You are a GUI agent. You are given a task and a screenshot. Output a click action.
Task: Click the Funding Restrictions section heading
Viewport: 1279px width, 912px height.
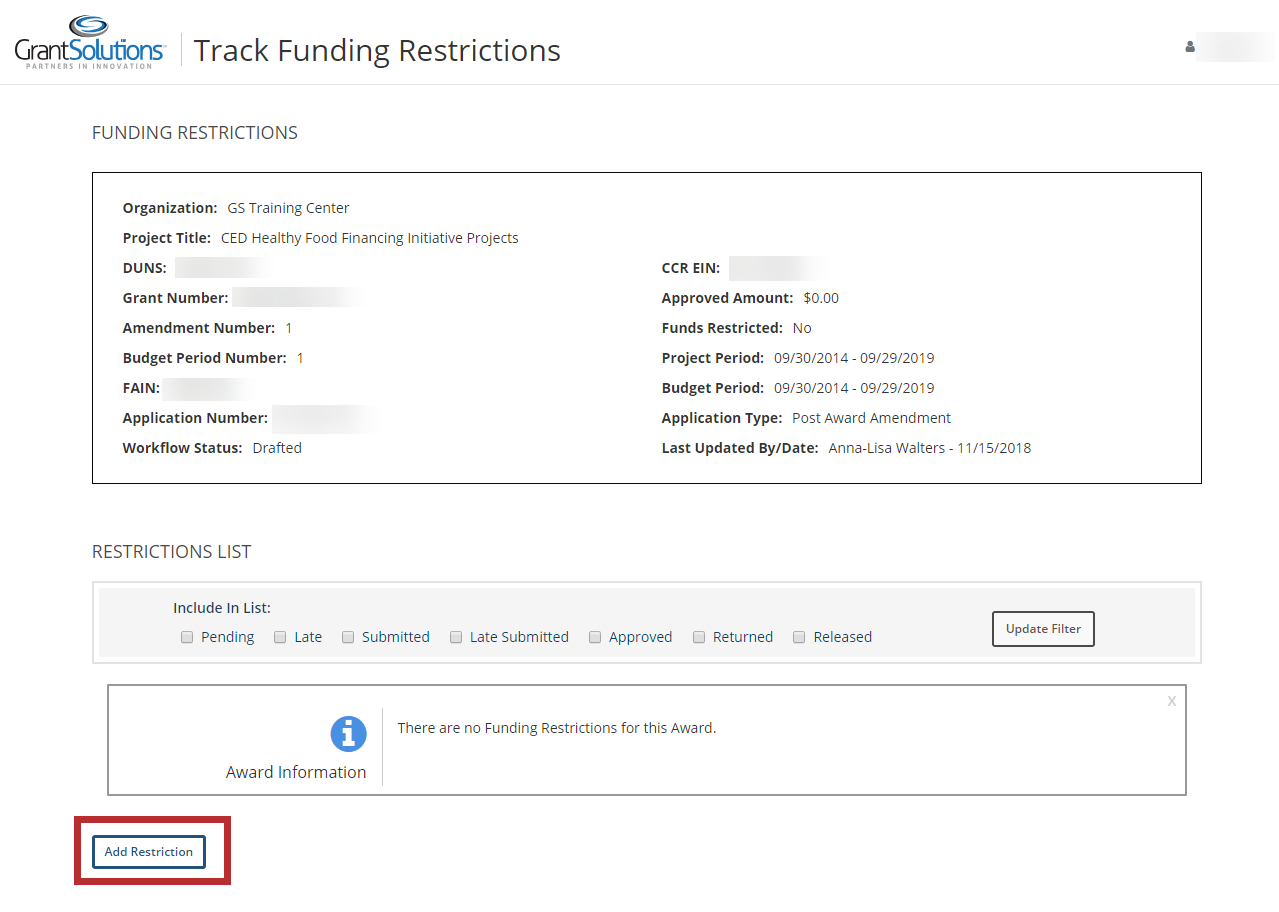pyautogui.click(x=195, y=133)
